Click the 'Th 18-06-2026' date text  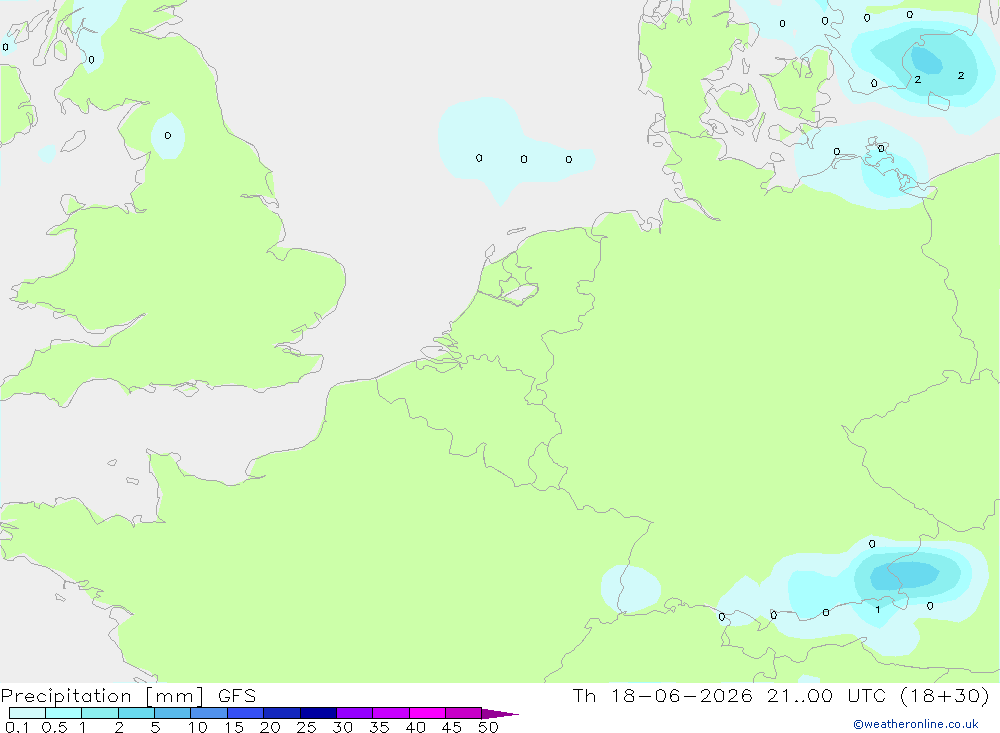tap(663, 695)
